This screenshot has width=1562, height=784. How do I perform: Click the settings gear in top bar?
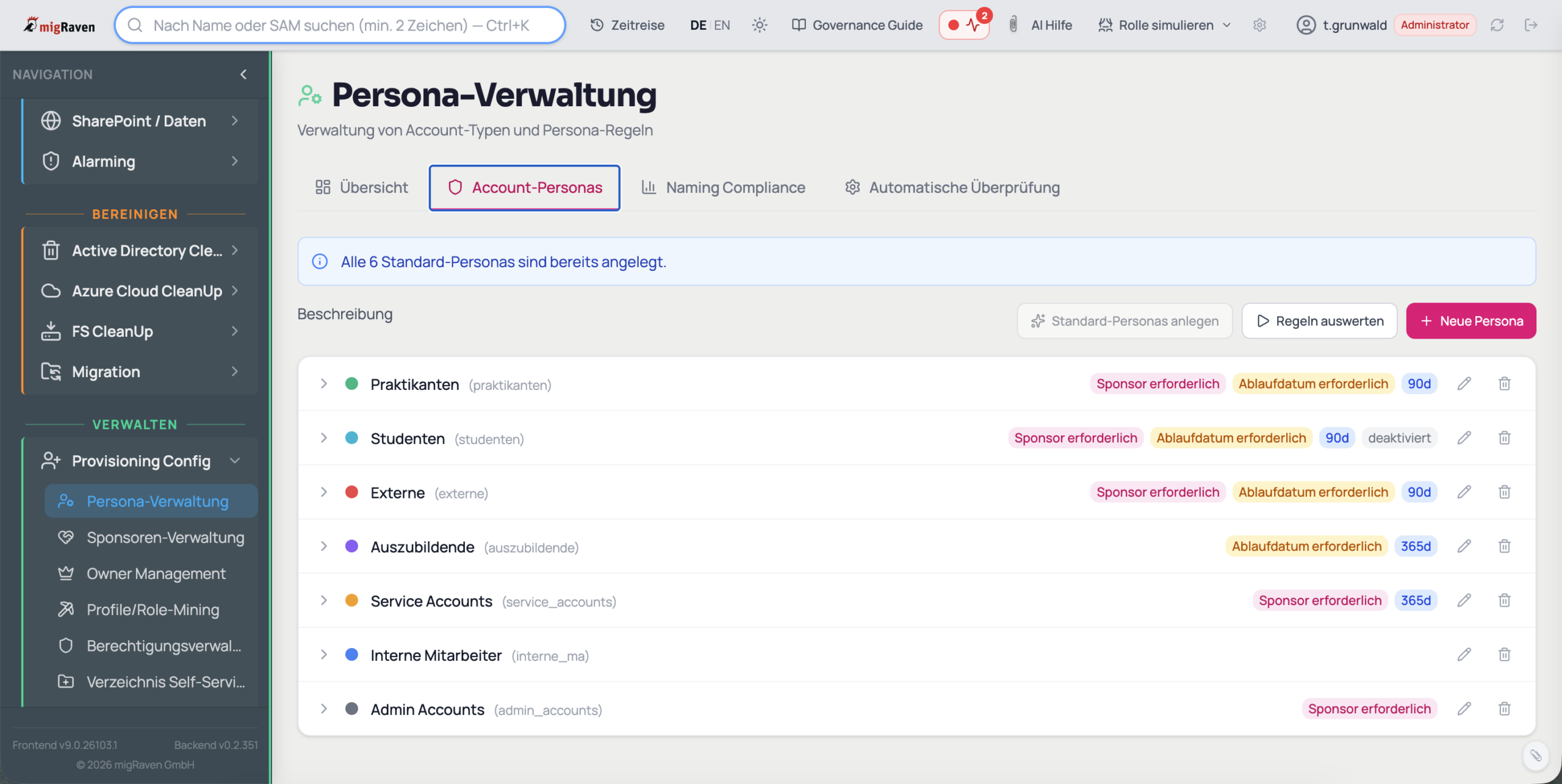[x=1260, y=25]
